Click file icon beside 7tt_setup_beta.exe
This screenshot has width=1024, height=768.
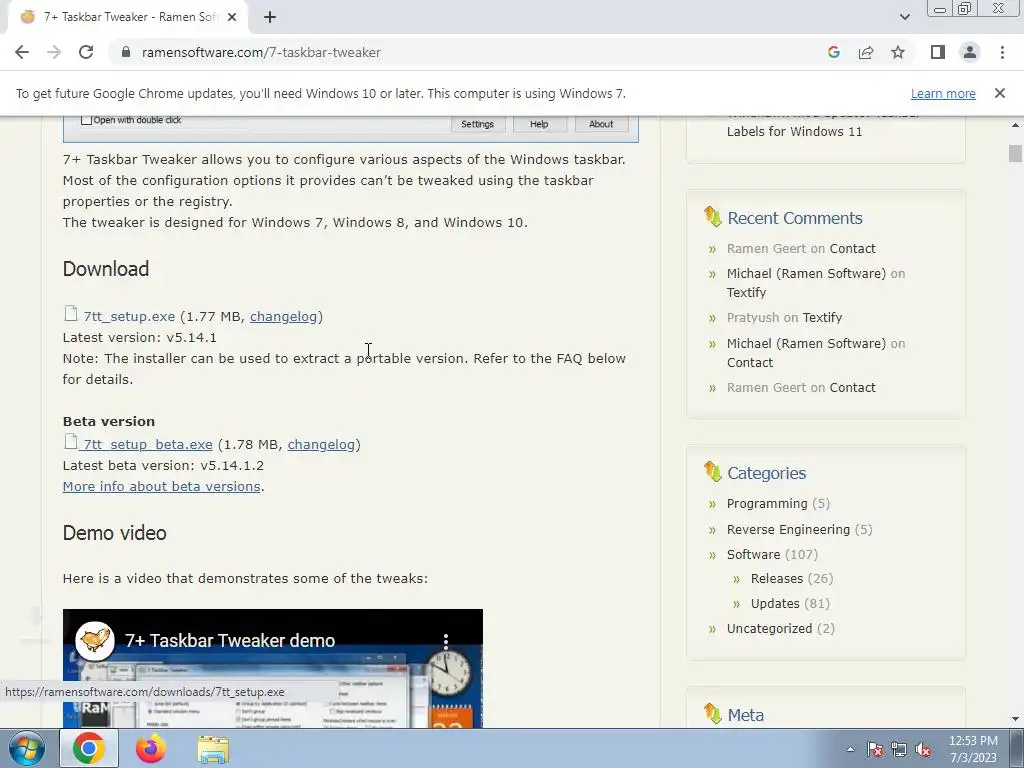(x=71, y=442)
